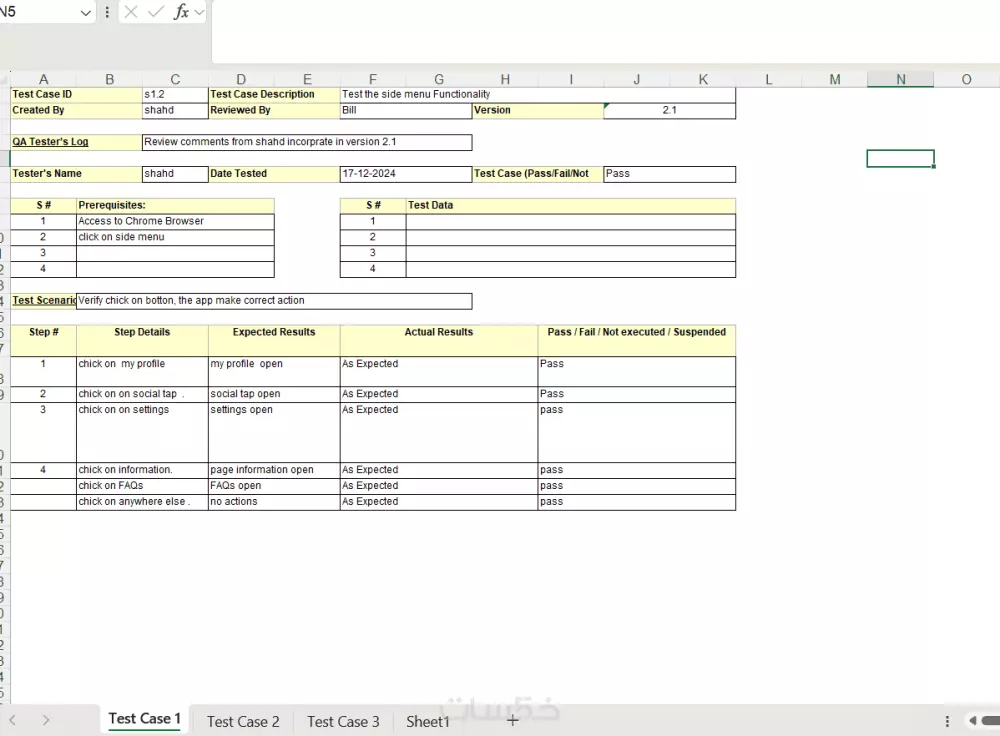Select the 'Test Data' header cell

point(571,205)
